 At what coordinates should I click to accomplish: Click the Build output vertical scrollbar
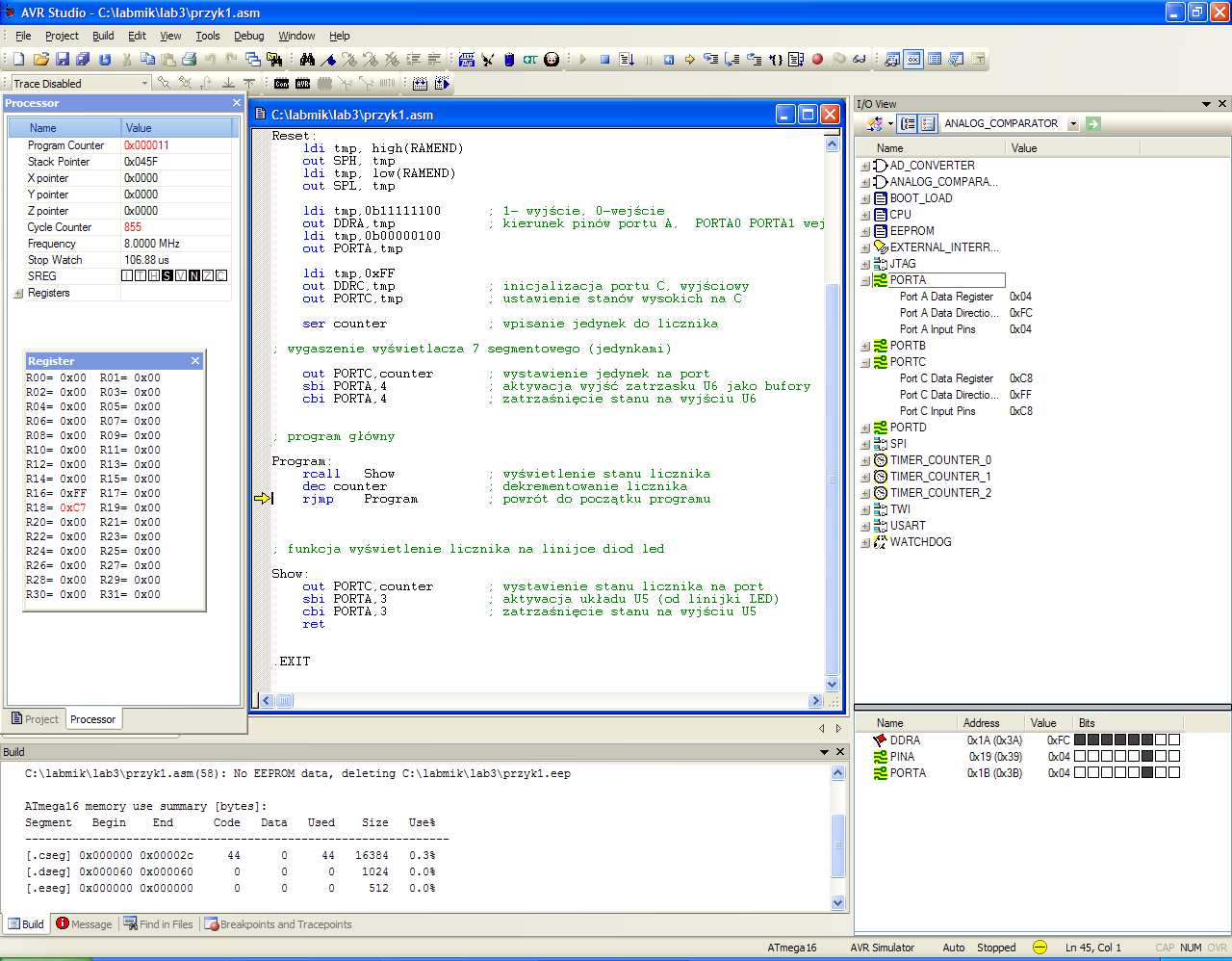837,838
